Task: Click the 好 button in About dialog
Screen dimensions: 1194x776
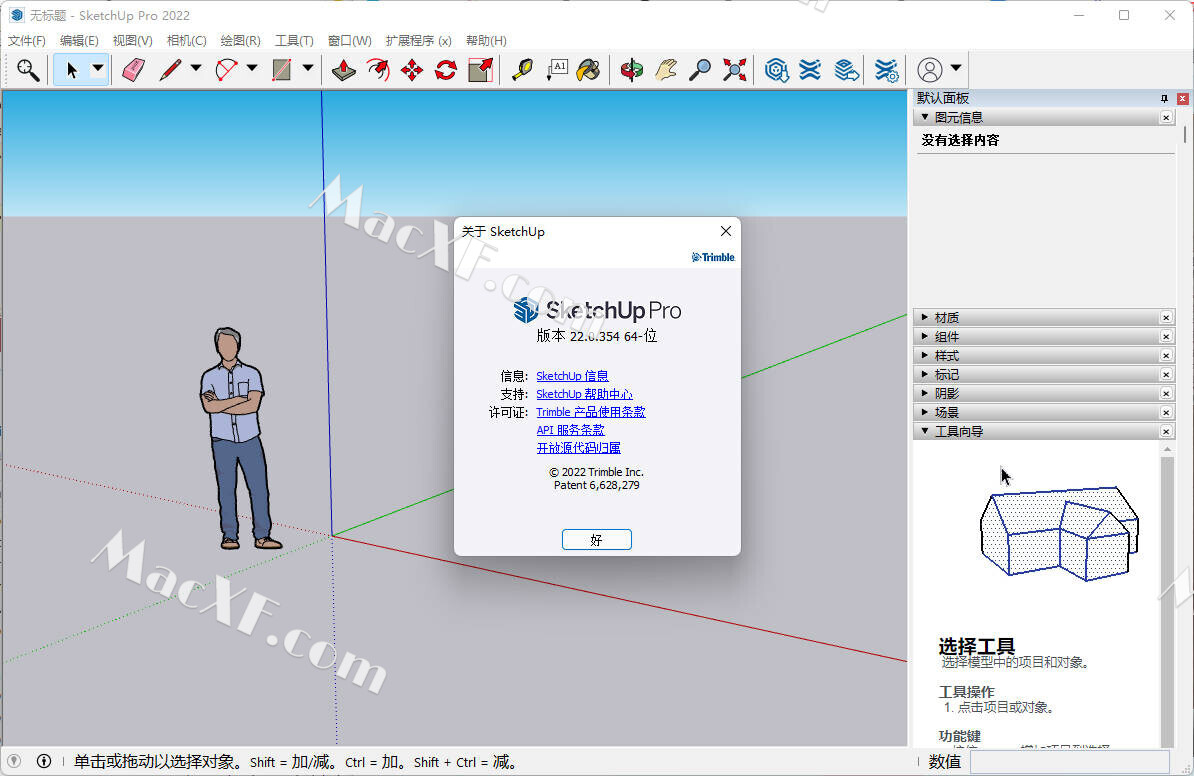Action: click(596, 539)
